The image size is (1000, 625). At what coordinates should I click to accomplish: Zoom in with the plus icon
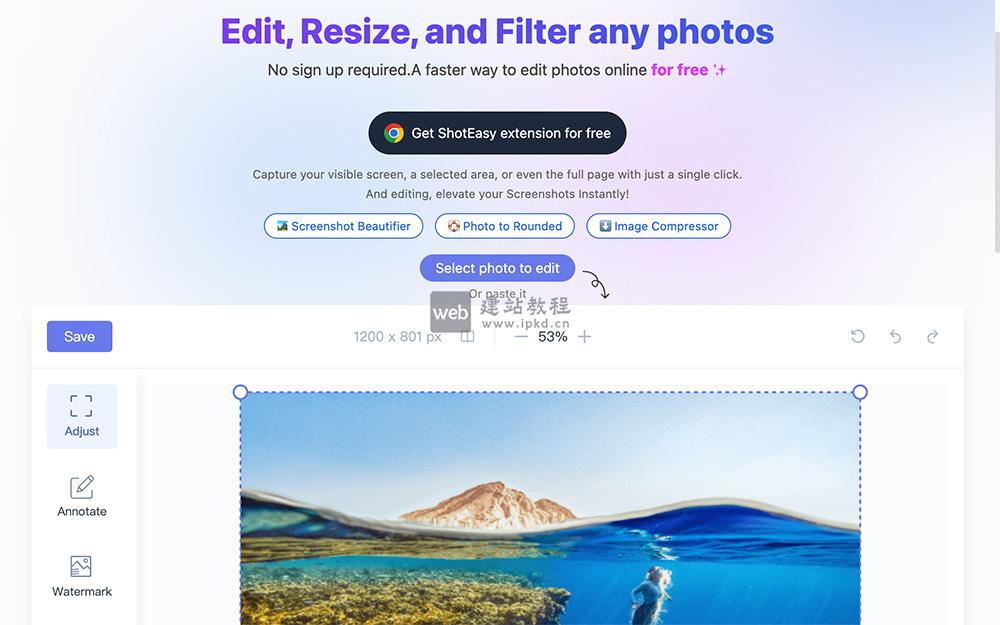584,336
